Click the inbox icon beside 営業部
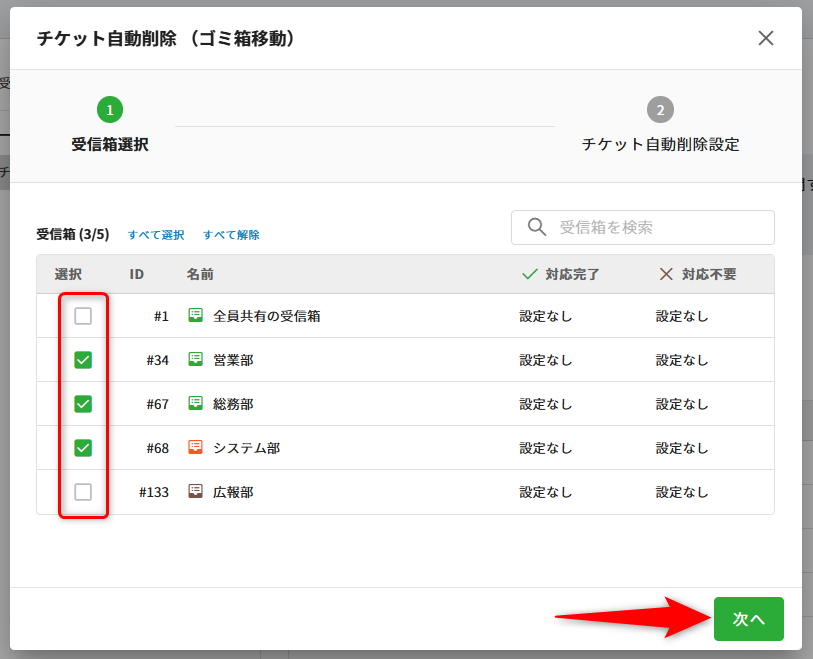This screenshot has width=813, height=659. click(195, 360)
